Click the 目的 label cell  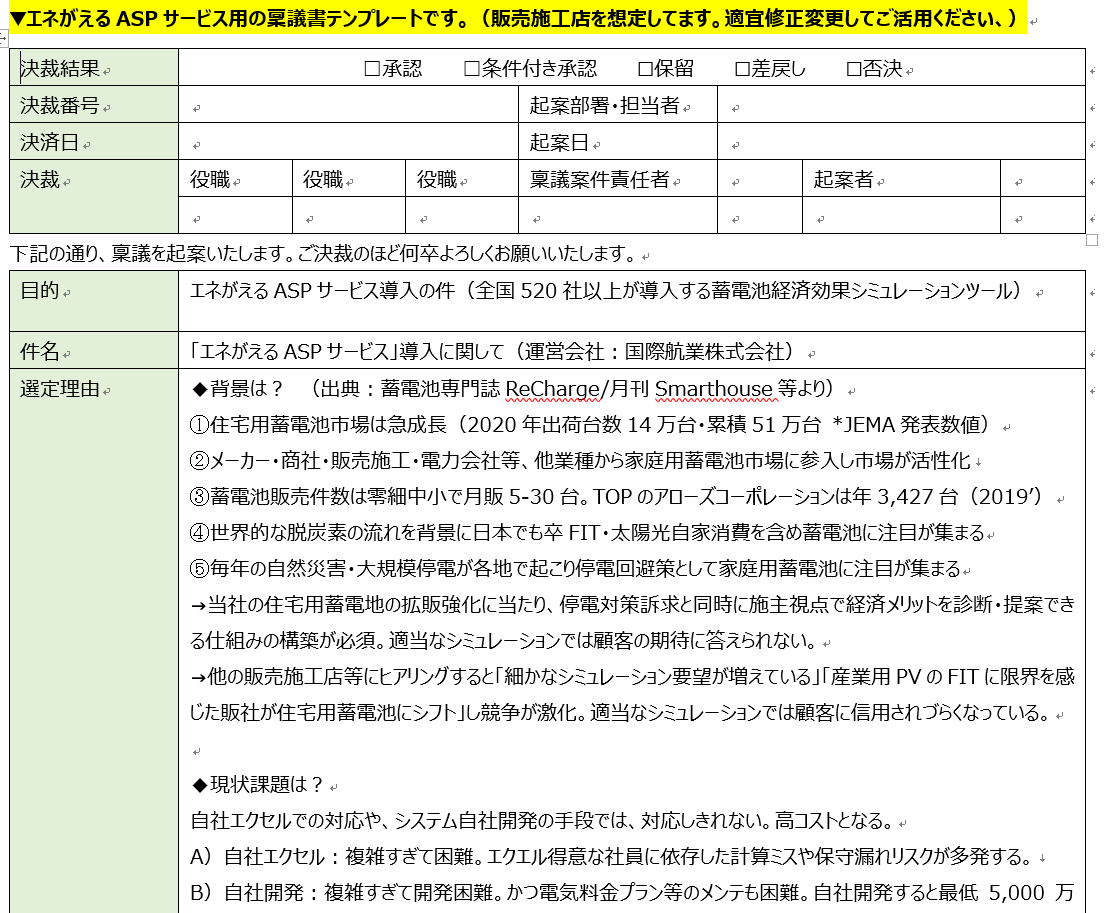pyautogui.click(x=94, y=301)
